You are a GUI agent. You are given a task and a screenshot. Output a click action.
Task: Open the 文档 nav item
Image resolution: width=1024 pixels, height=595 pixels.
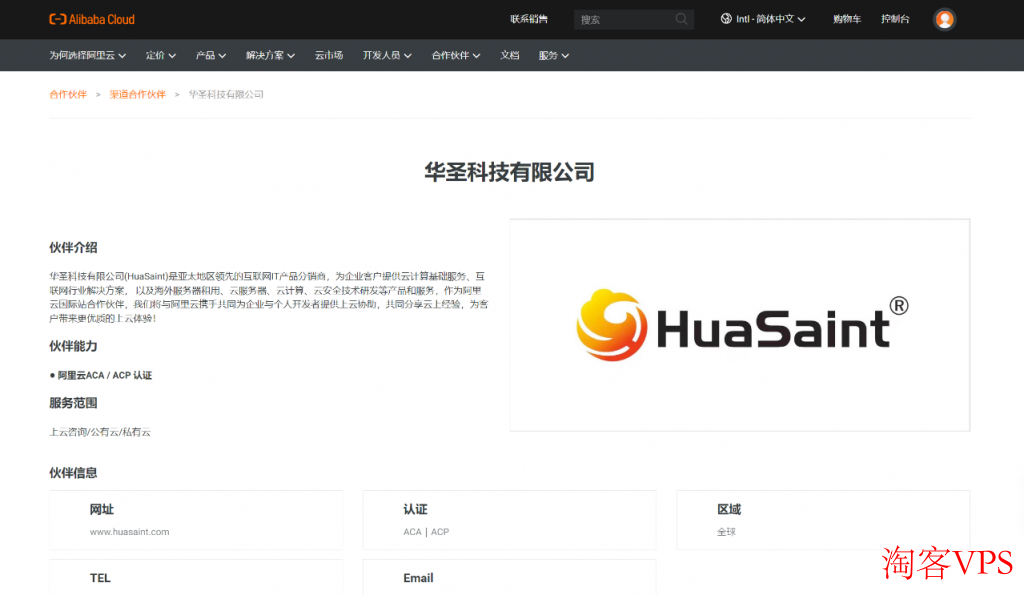tap(509, 56)
